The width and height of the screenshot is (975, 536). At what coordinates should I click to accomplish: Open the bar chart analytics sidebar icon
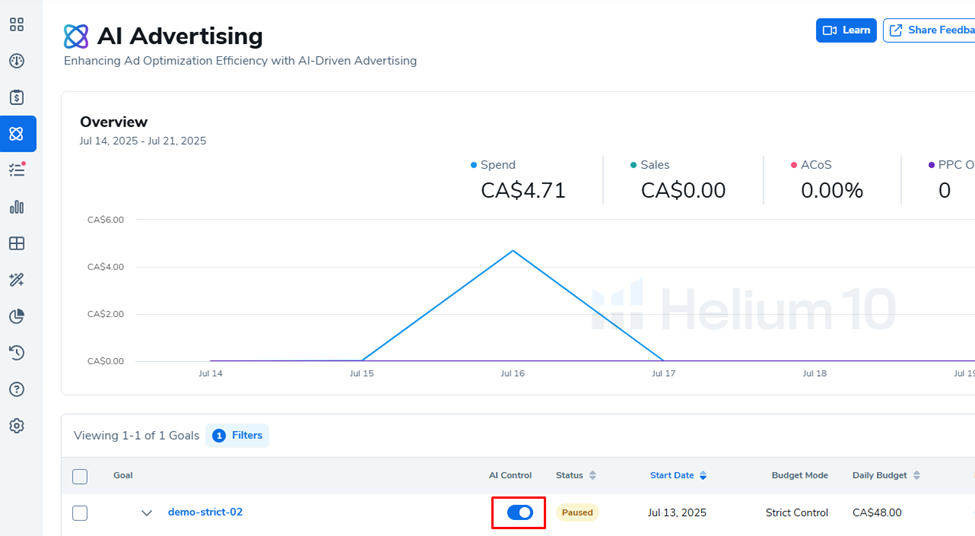[16, 207]
